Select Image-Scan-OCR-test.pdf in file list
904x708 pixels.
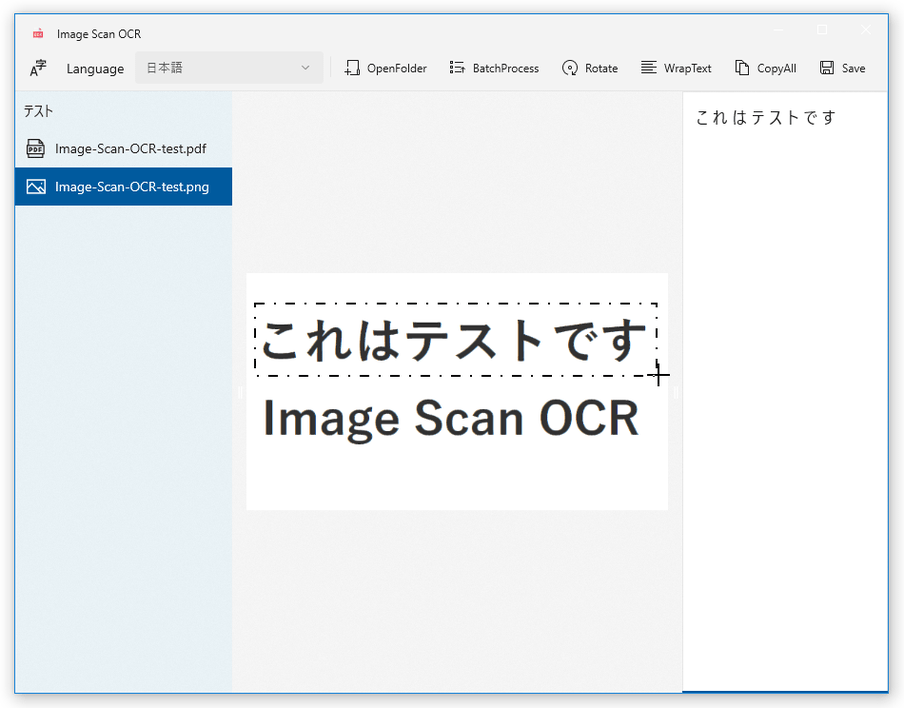[x=123, y=149]
